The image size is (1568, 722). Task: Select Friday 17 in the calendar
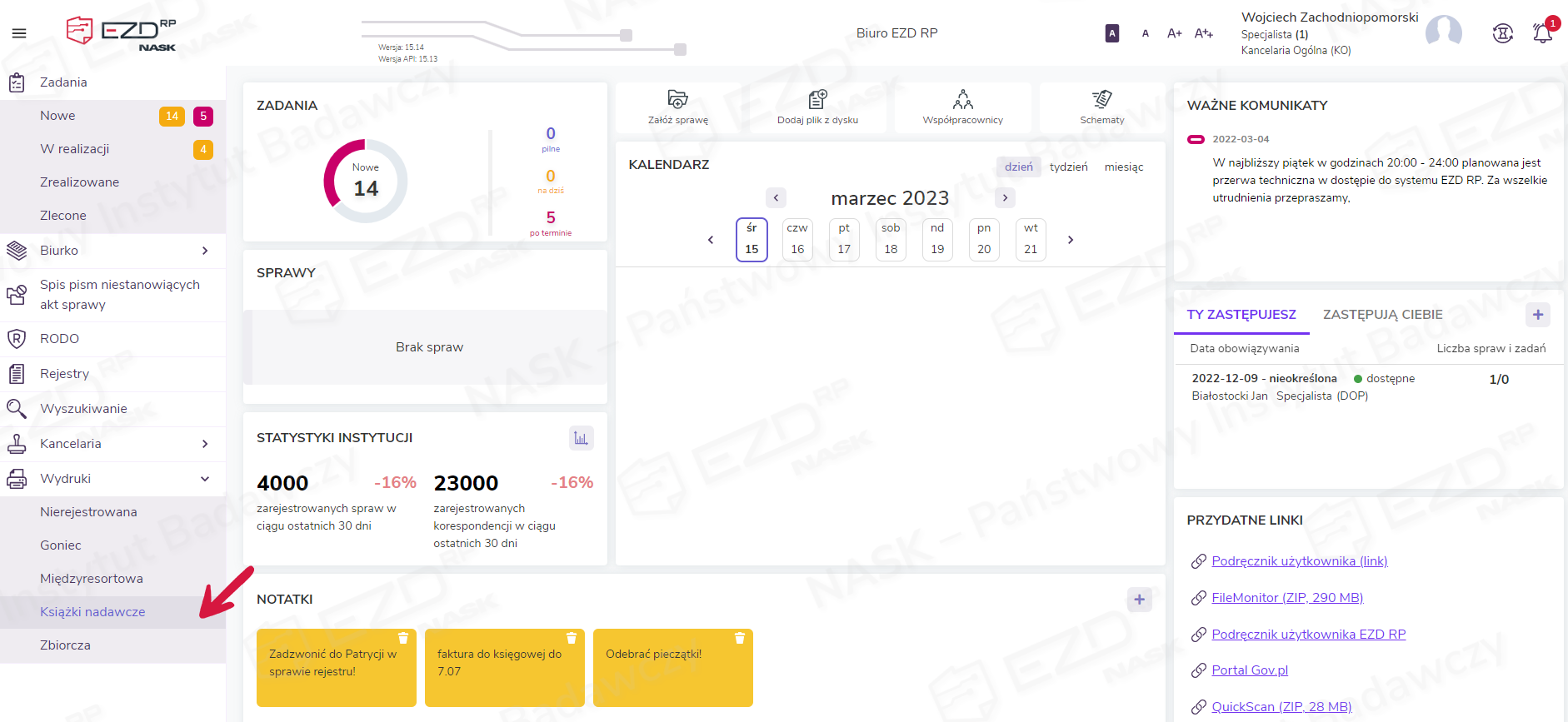pyautogui.click(x=844, y=240)
